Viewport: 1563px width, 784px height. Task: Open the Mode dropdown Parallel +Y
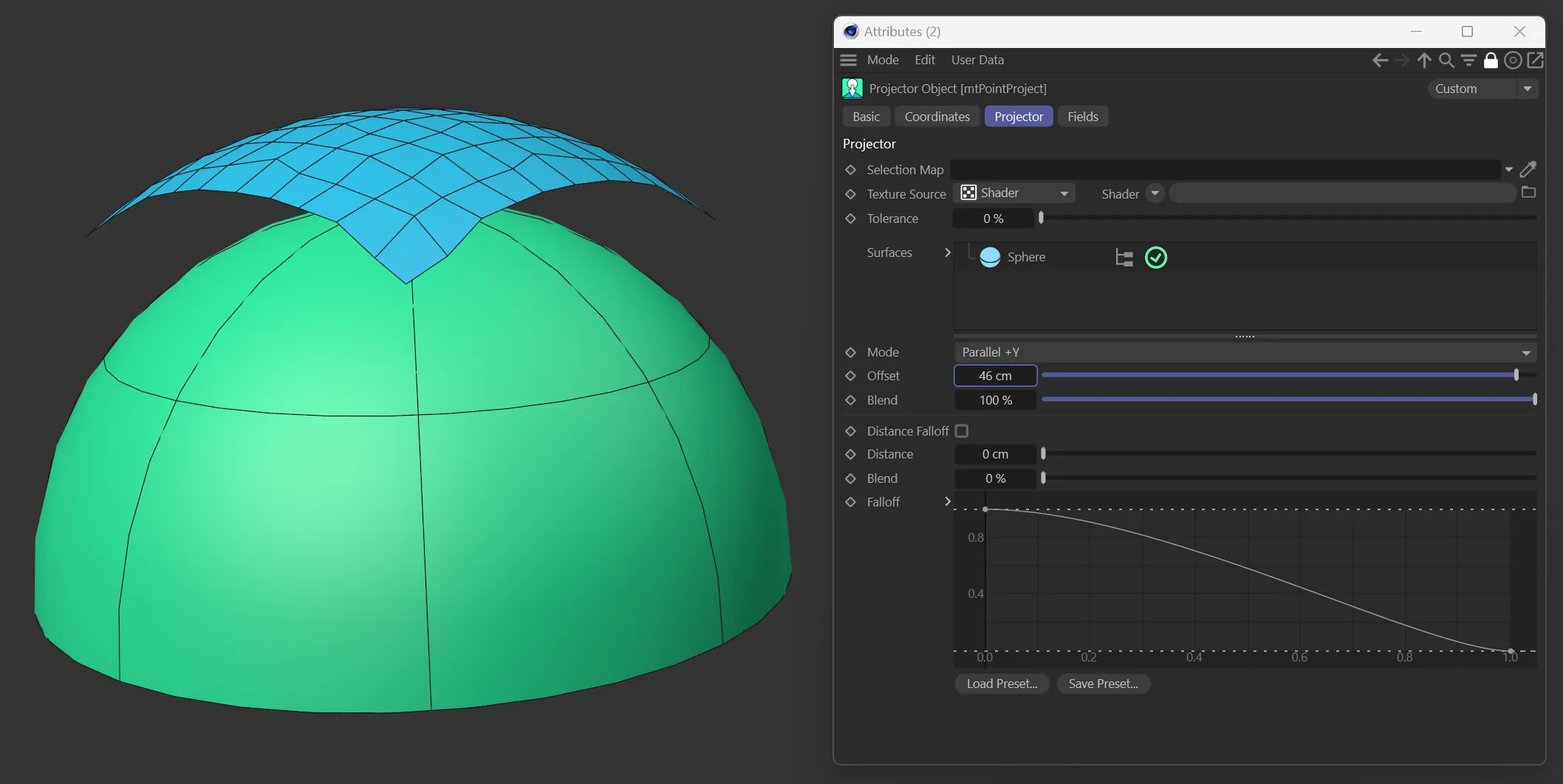[1245, 352]
